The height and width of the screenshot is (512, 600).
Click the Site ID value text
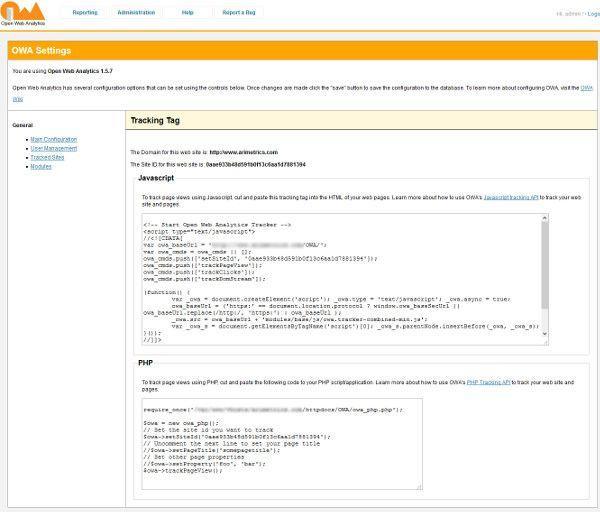pos(256,165)
